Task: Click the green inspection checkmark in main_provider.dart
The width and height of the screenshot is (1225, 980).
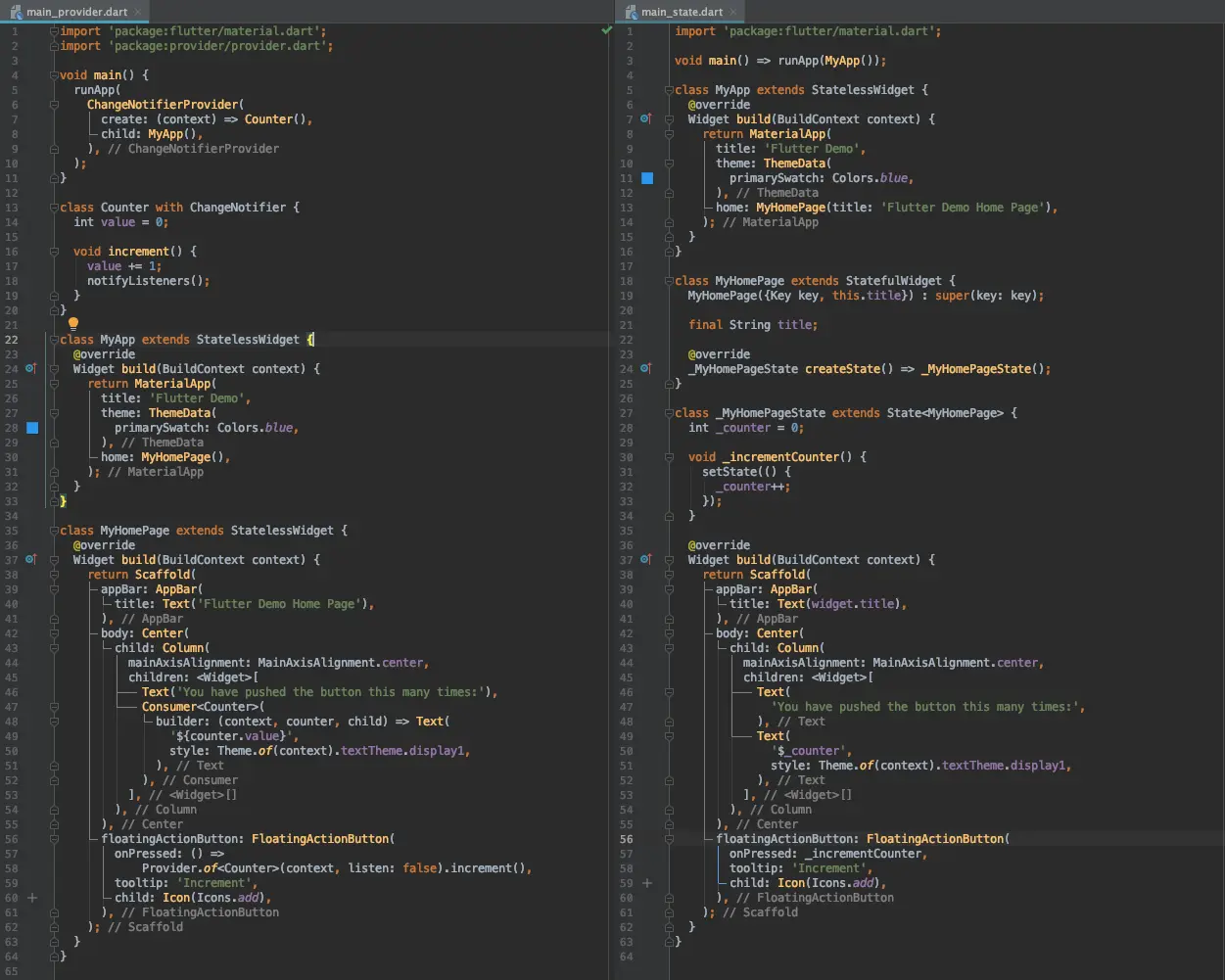Action: [607, 30]
